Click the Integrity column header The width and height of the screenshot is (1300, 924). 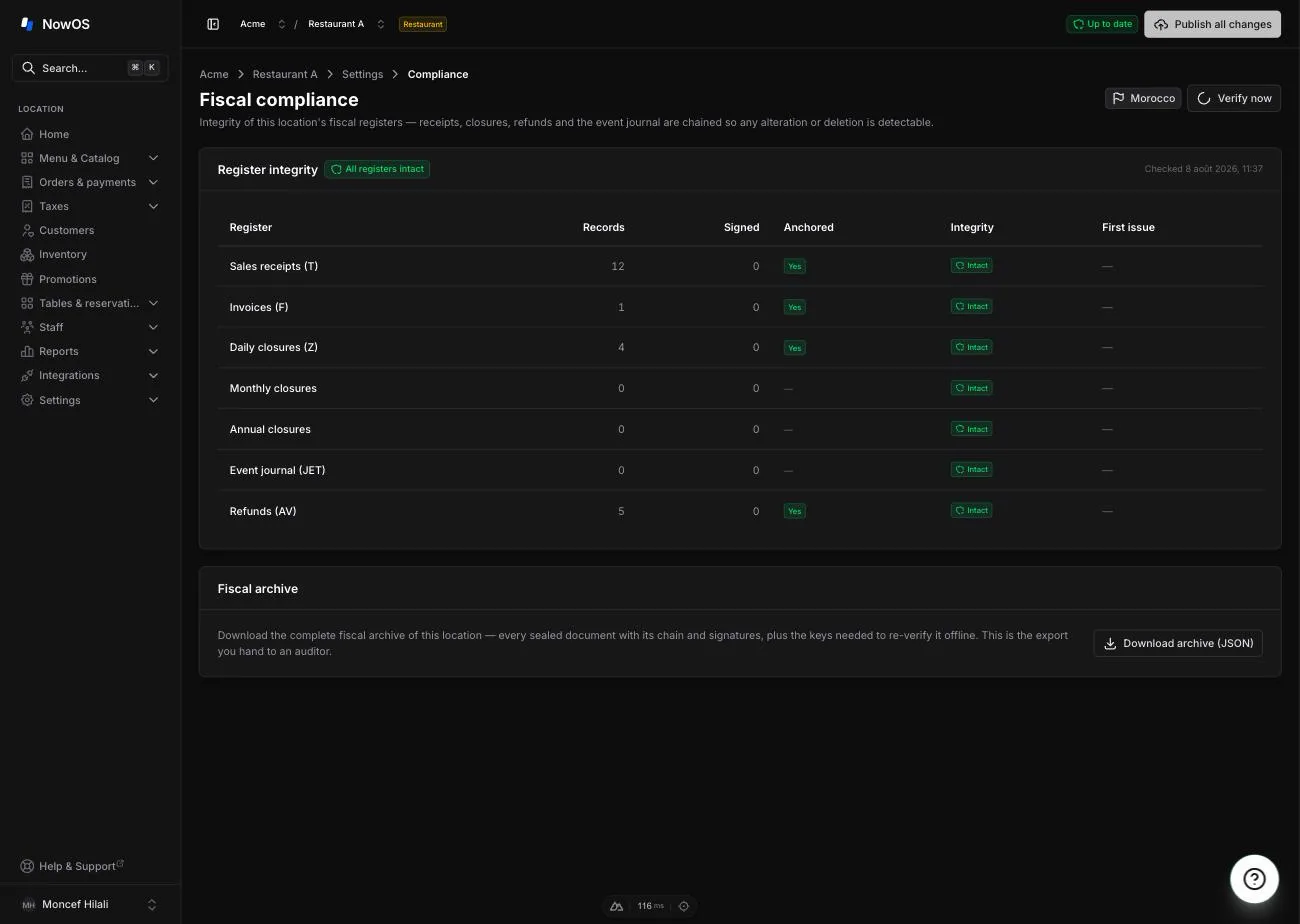[x=972, y=227]
